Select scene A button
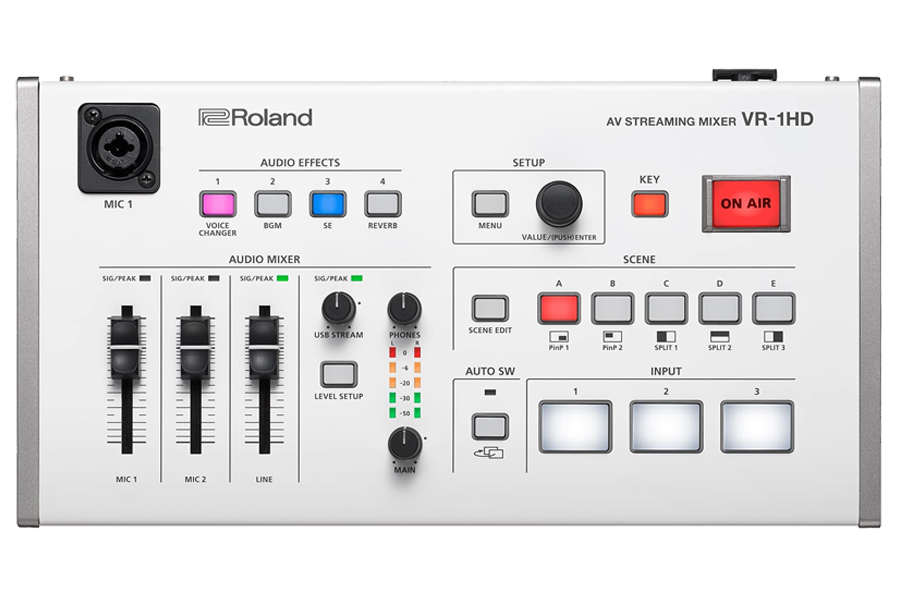Screen dimensions: 900x600 pyautogui.click(x=559, y=308)
